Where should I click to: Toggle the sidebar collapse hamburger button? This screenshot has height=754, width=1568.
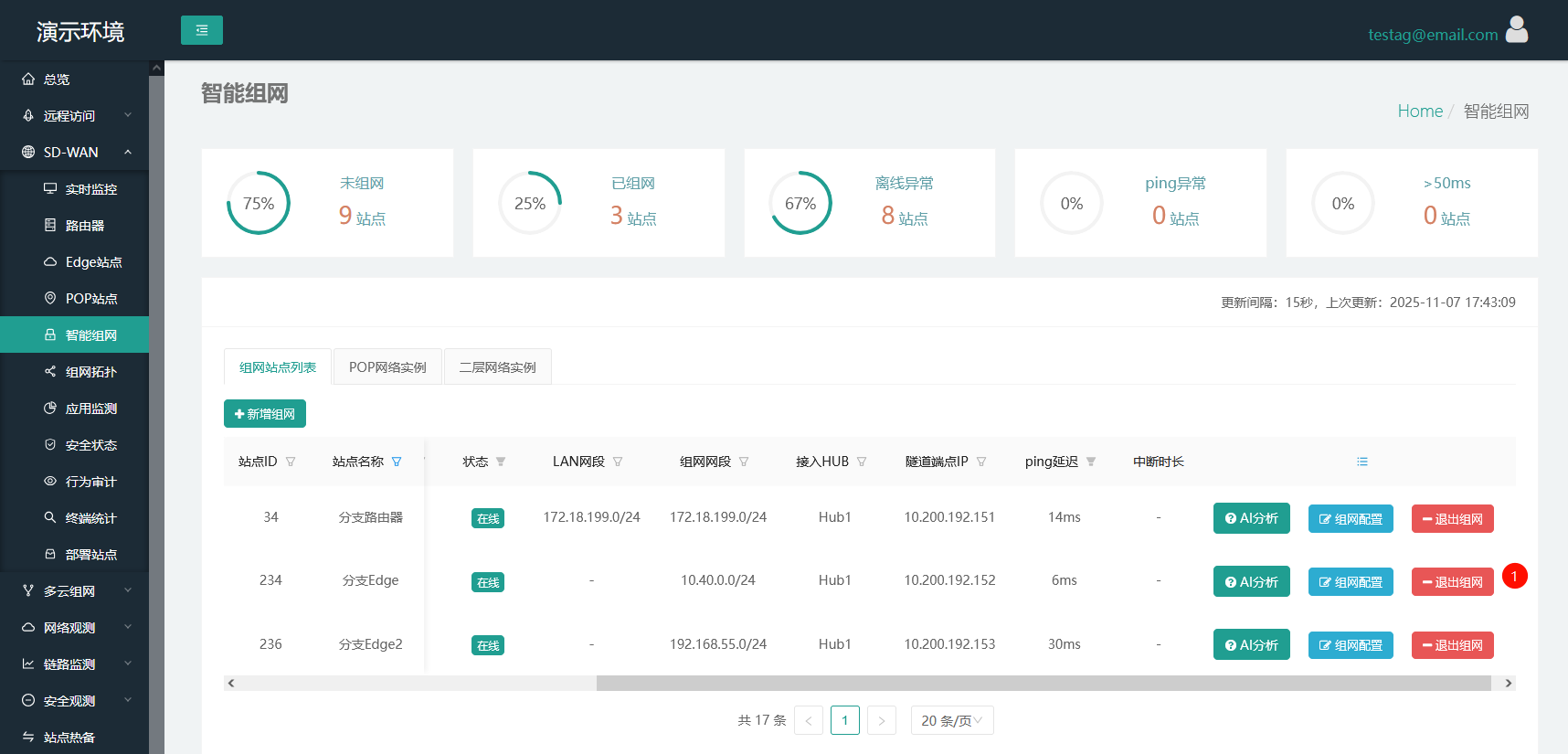tap(202, 30)
